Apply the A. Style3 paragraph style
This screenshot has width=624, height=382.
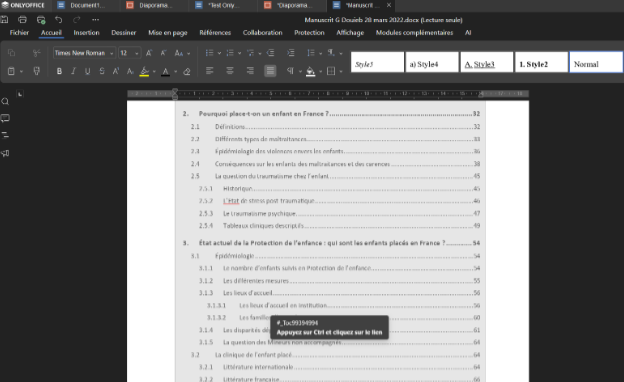tap(487, 62)
